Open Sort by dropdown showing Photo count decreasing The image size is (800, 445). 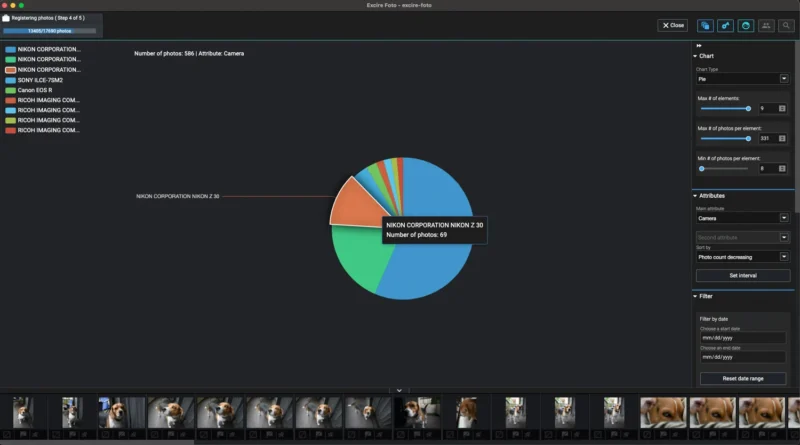pos(743,257)
